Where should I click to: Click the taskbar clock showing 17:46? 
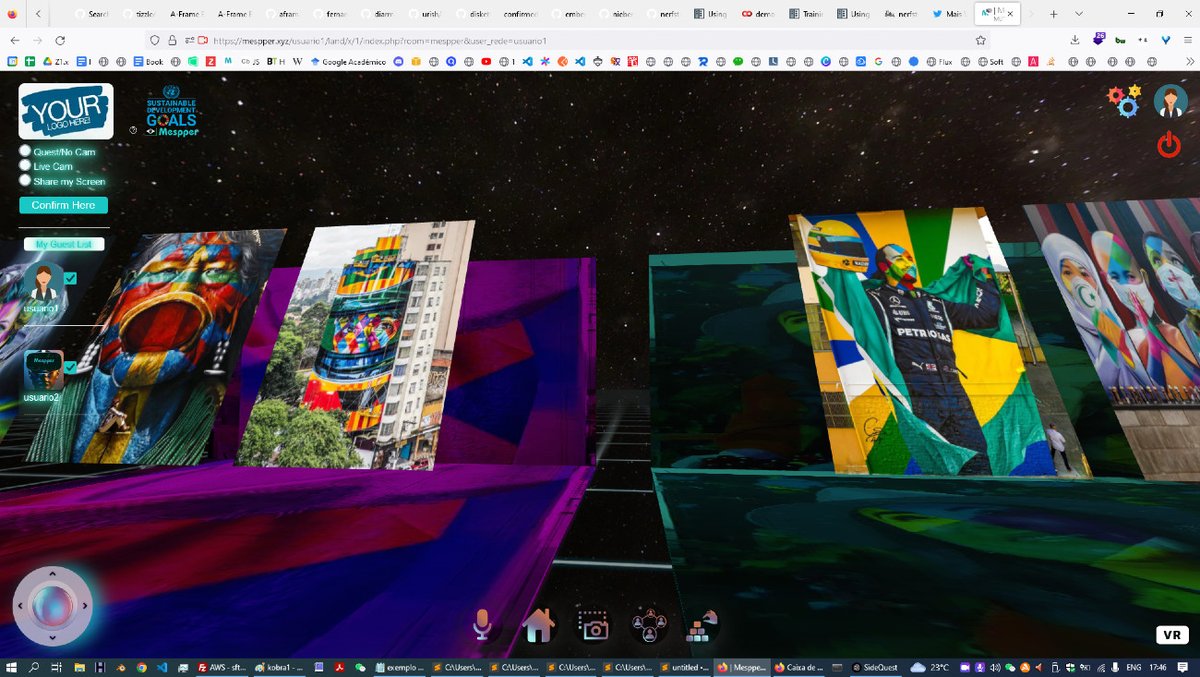[x=1157, y=667]
